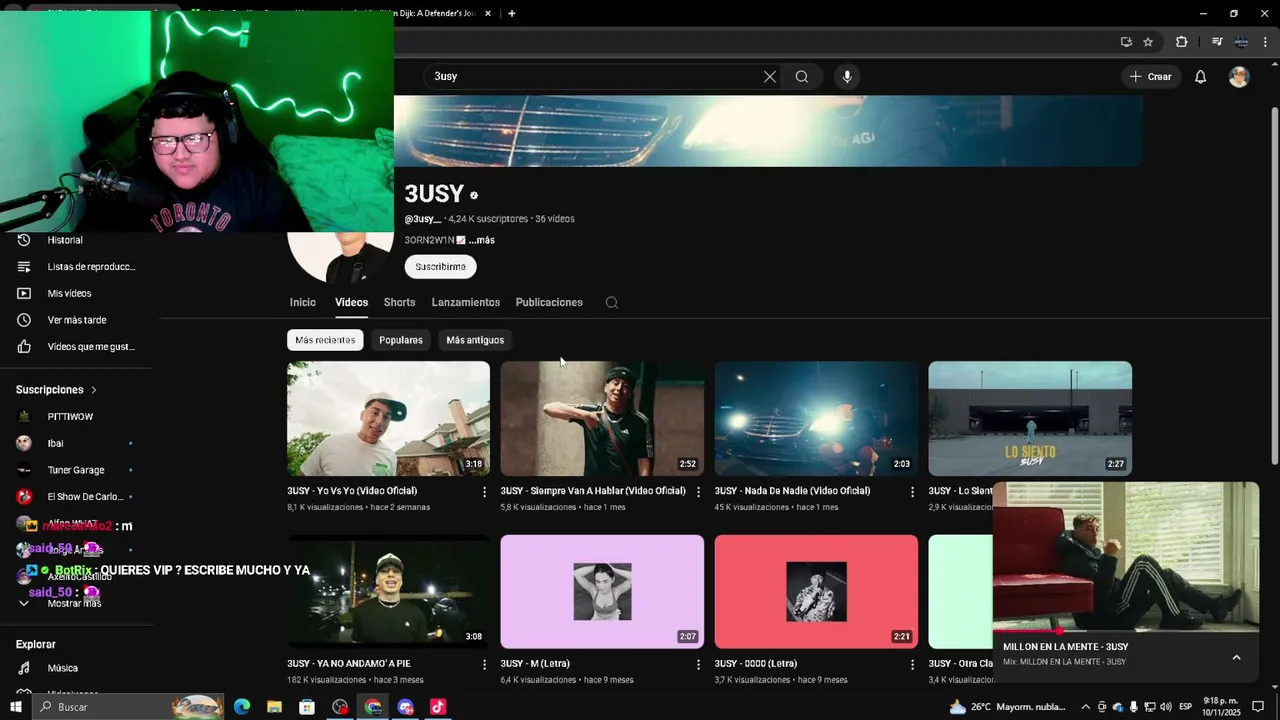
Task: Open File Explorer from taskbar
Action: 274,707
